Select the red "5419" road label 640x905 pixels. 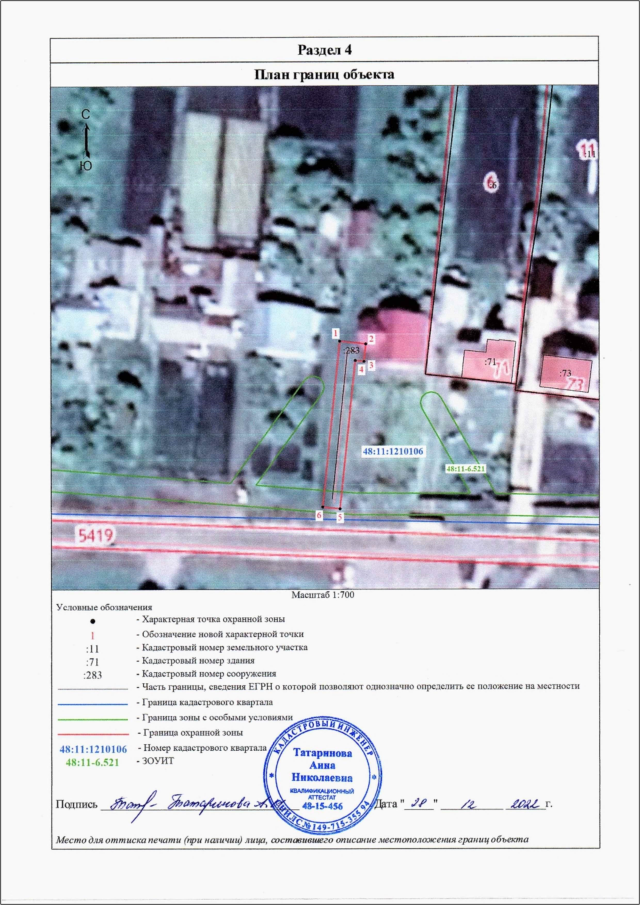(x=94, y=537)
